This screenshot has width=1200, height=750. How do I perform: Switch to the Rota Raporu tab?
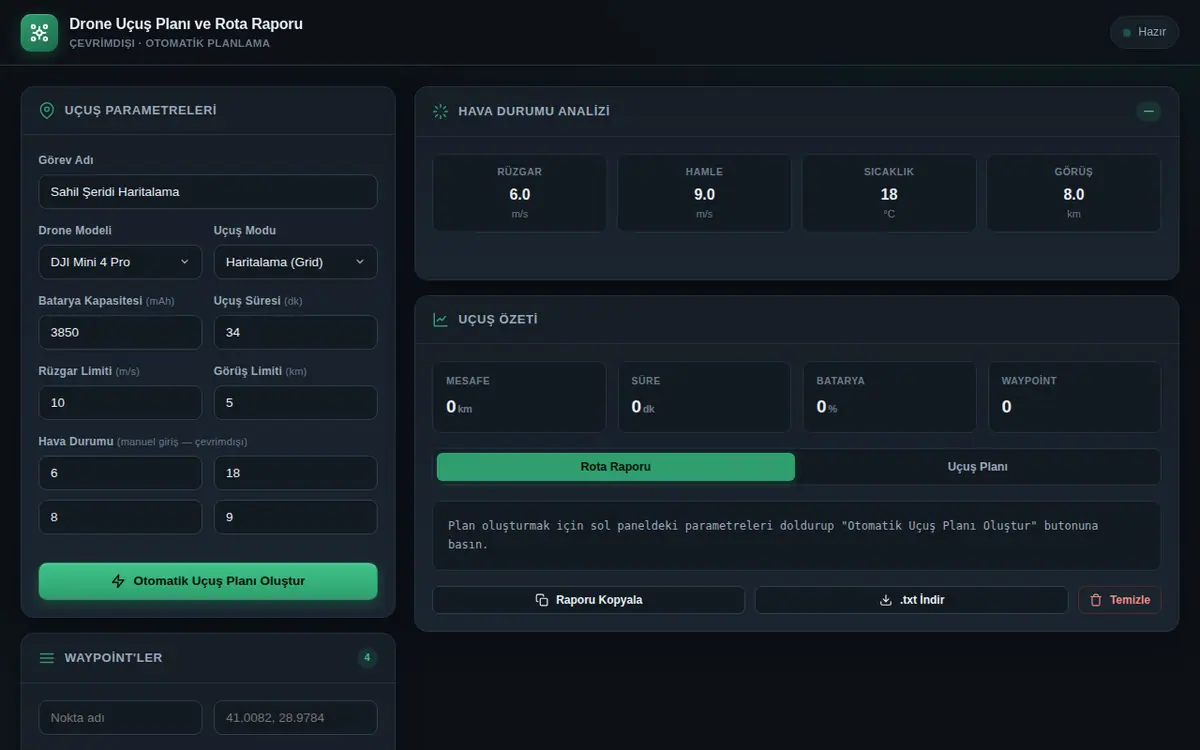616,467
